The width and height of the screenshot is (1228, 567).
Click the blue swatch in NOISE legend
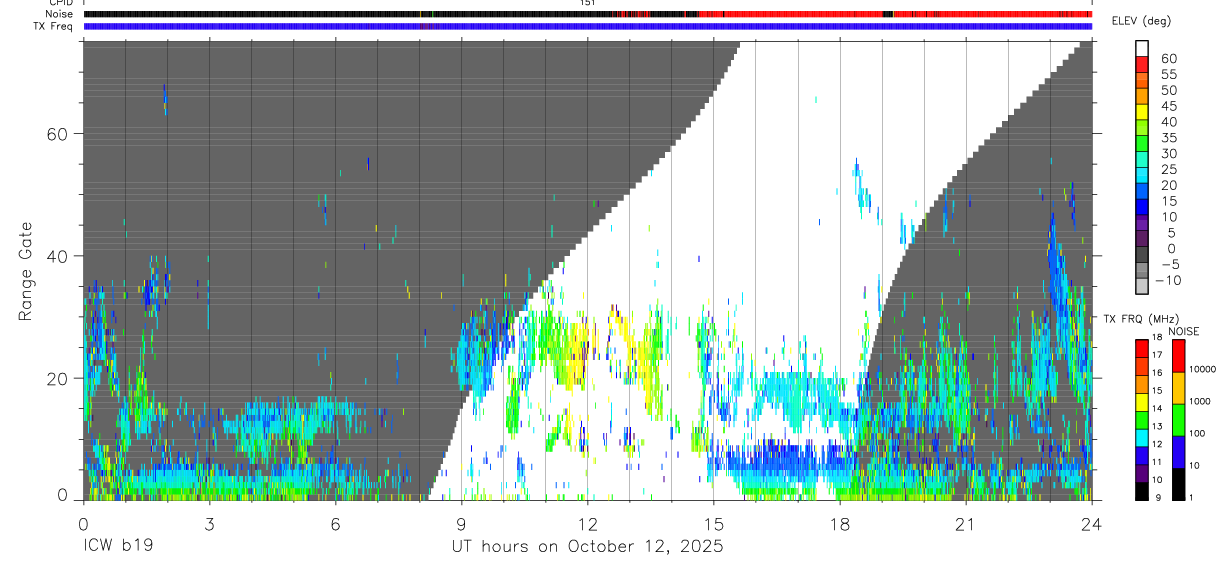click(x=1178, y=452)
